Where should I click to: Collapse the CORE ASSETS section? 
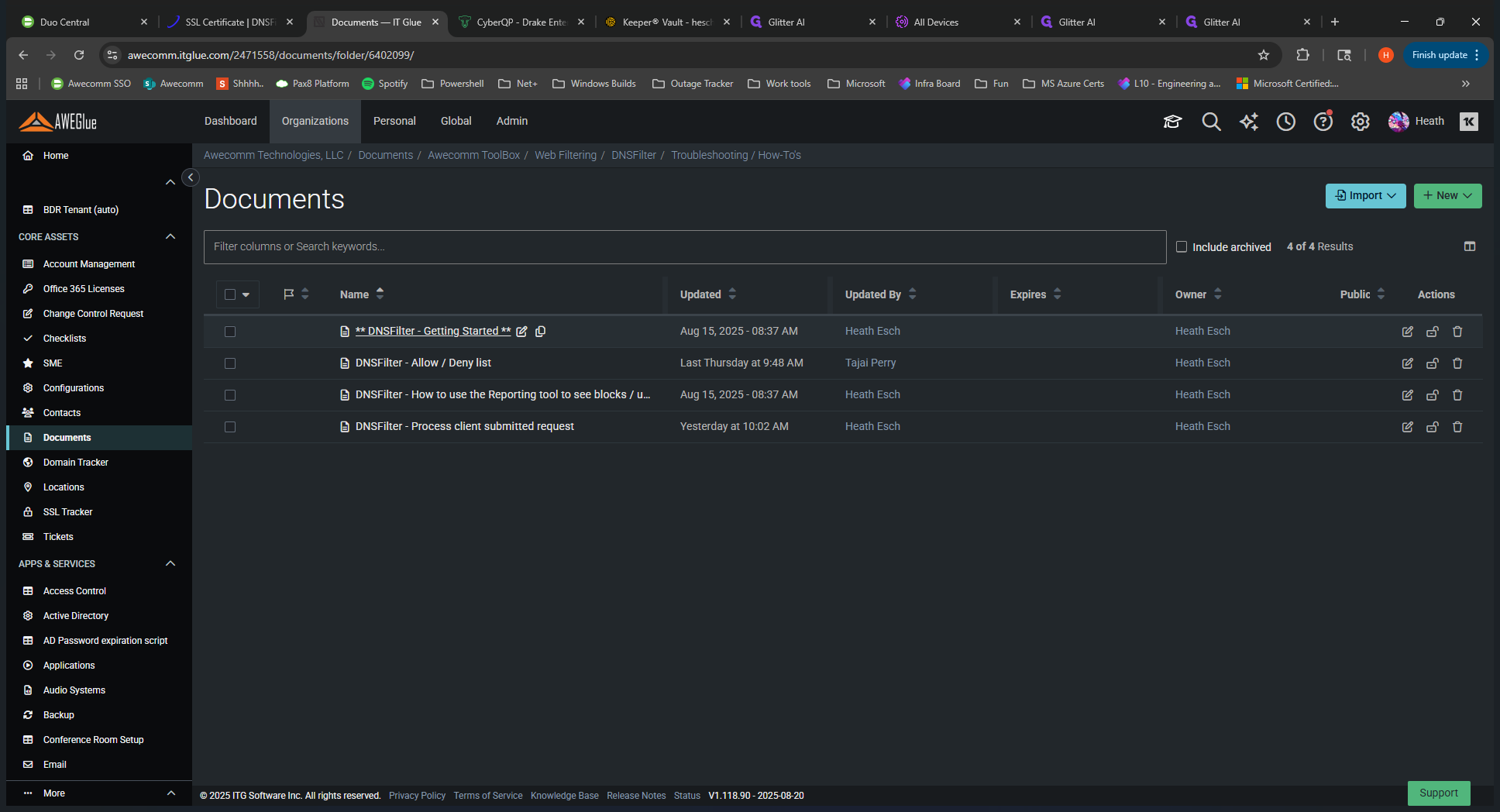(x=170, y=236)
